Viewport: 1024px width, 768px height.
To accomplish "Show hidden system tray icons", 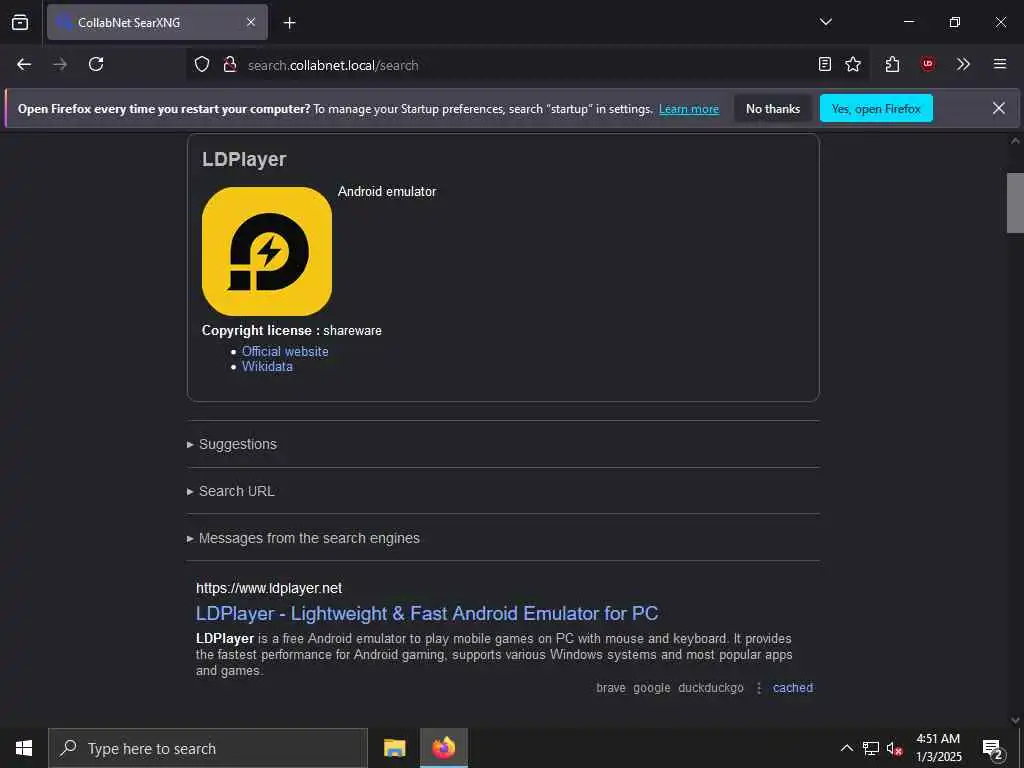I will point(846,748).
